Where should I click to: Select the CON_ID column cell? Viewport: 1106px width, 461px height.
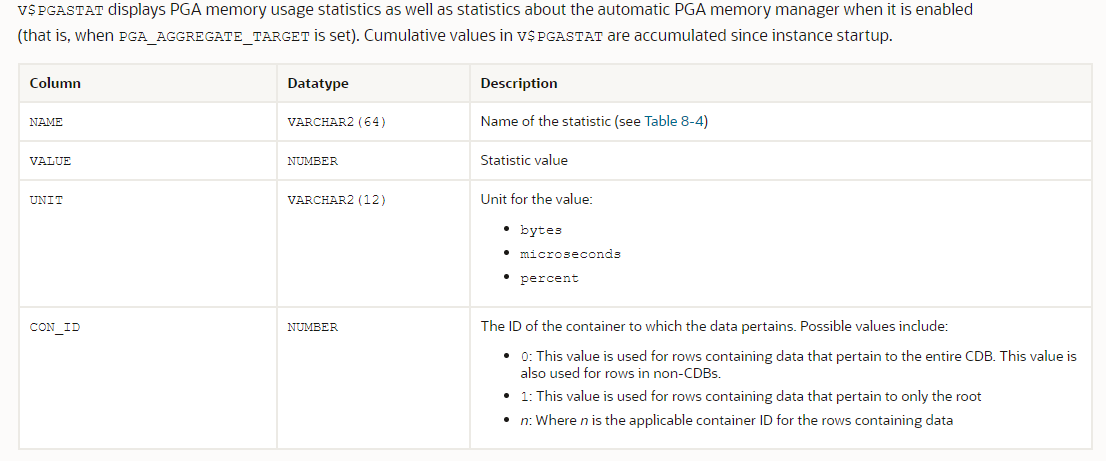tap(54, 327)
